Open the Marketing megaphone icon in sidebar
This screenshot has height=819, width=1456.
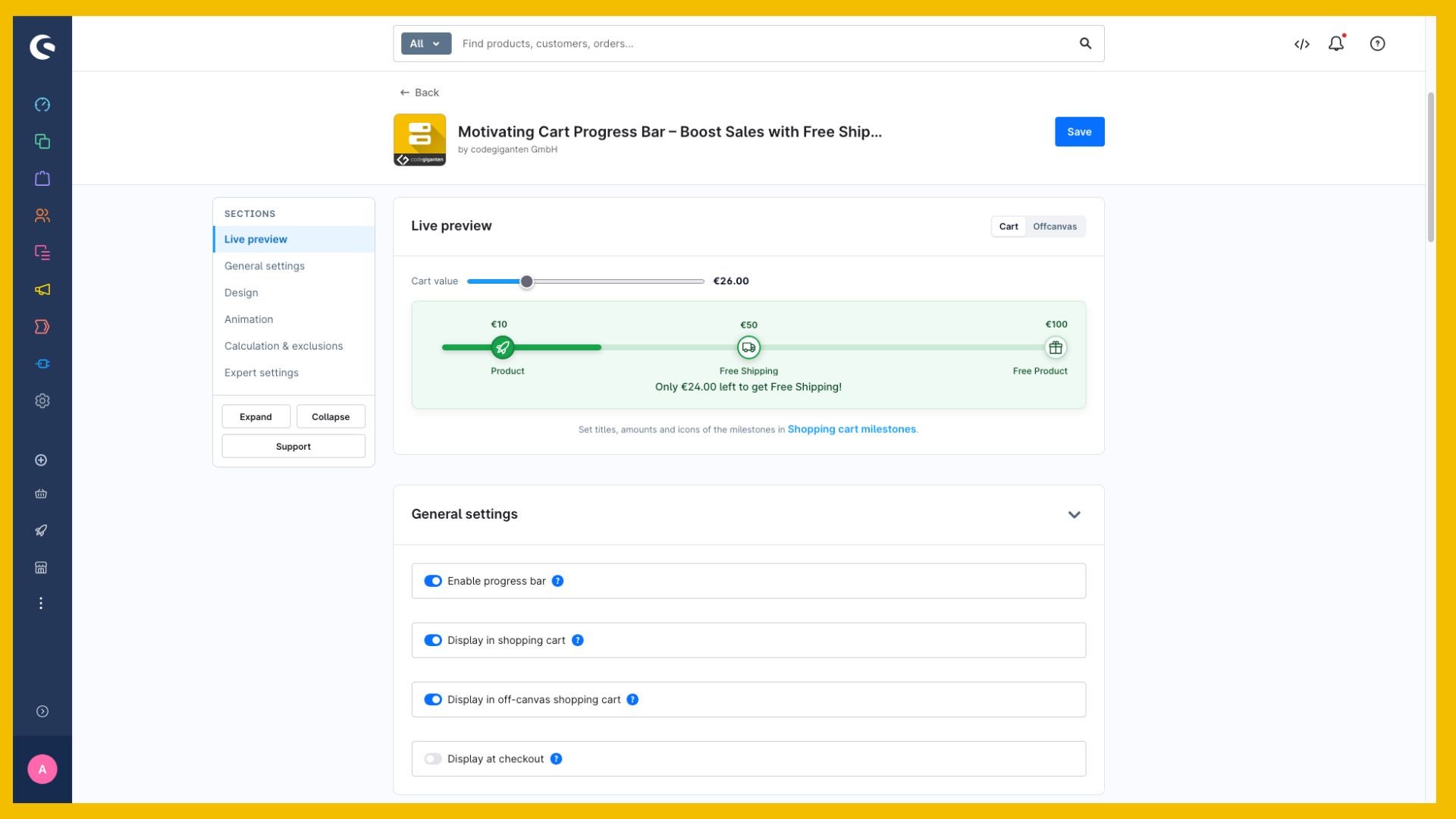pyautogui.click(x=42, y=290)
